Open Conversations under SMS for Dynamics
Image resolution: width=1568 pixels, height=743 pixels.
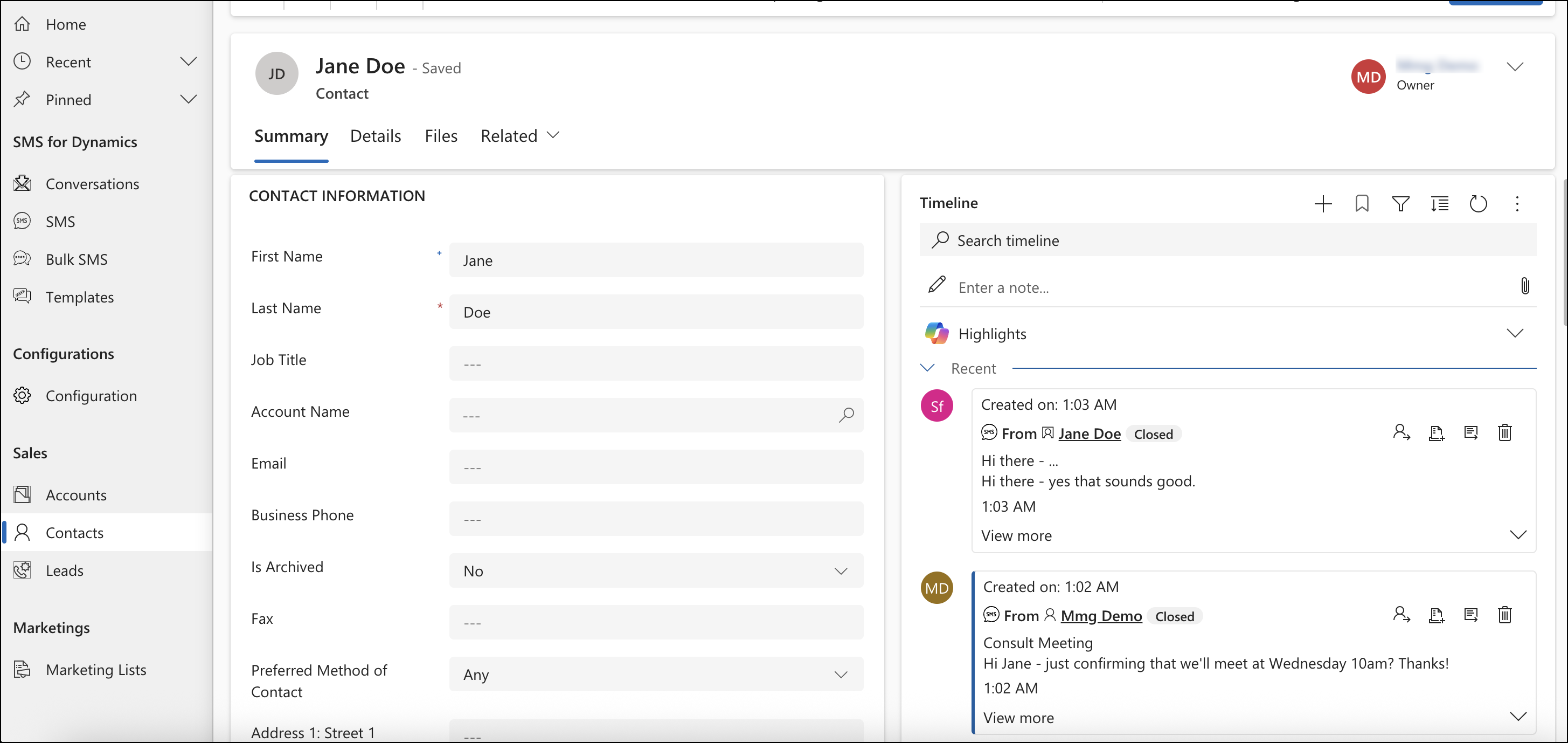click(93, 183)
